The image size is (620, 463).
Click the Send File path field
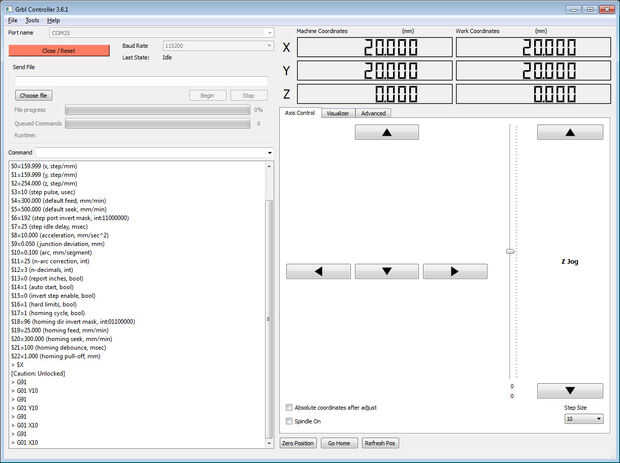click(x=141, y=81)
